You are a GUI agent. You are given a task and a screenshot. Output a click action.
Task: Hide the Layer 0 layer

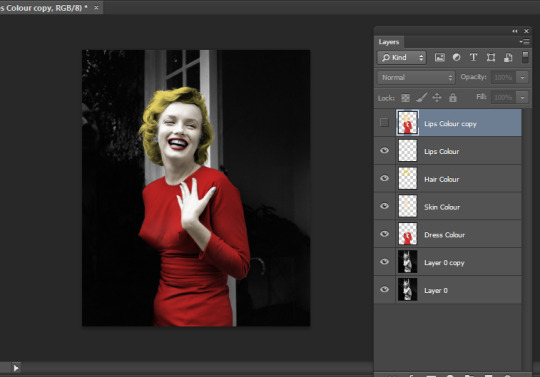[x=384, y=290]
